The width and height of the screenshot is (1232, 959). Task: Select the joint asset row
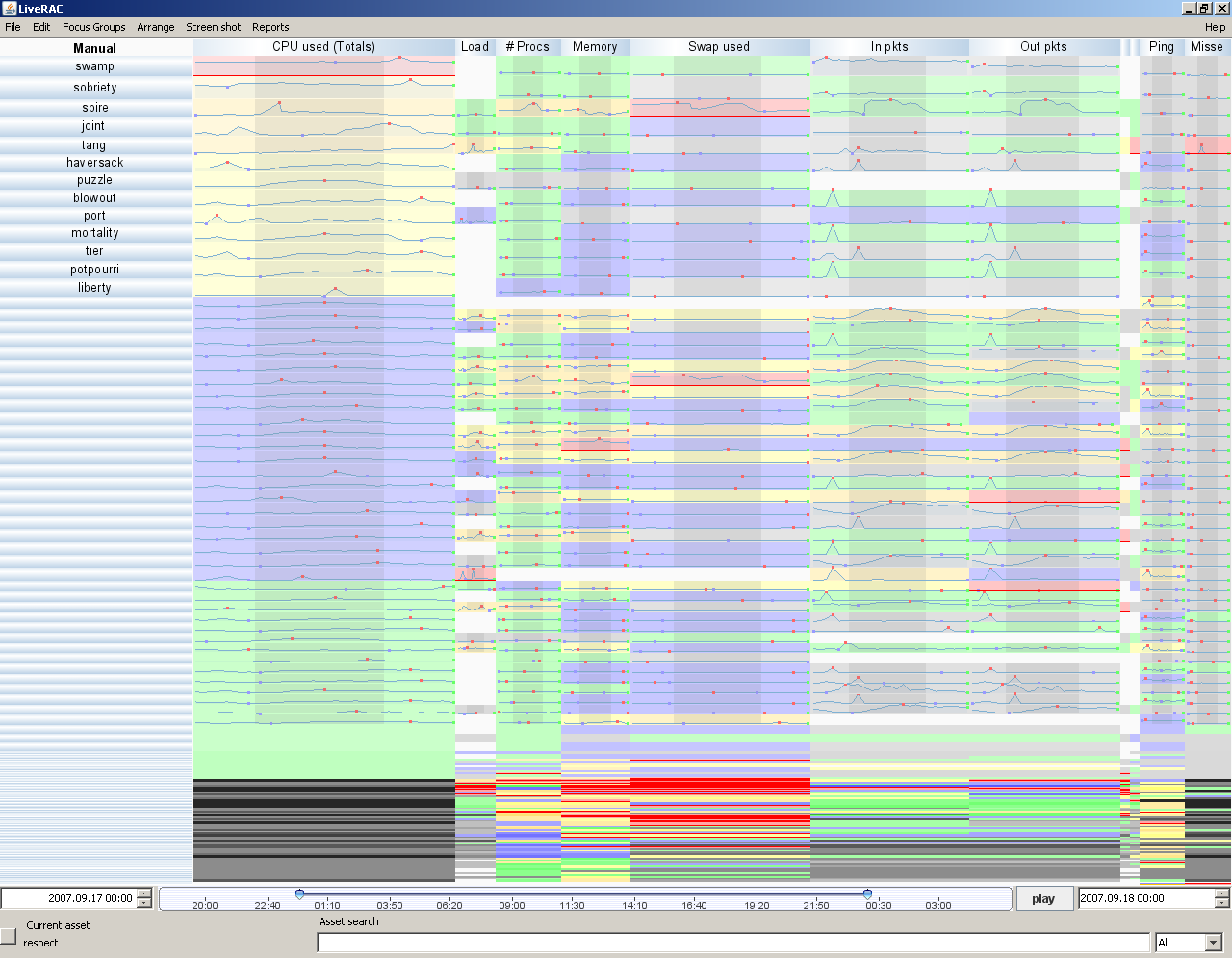tap(95, 126)
